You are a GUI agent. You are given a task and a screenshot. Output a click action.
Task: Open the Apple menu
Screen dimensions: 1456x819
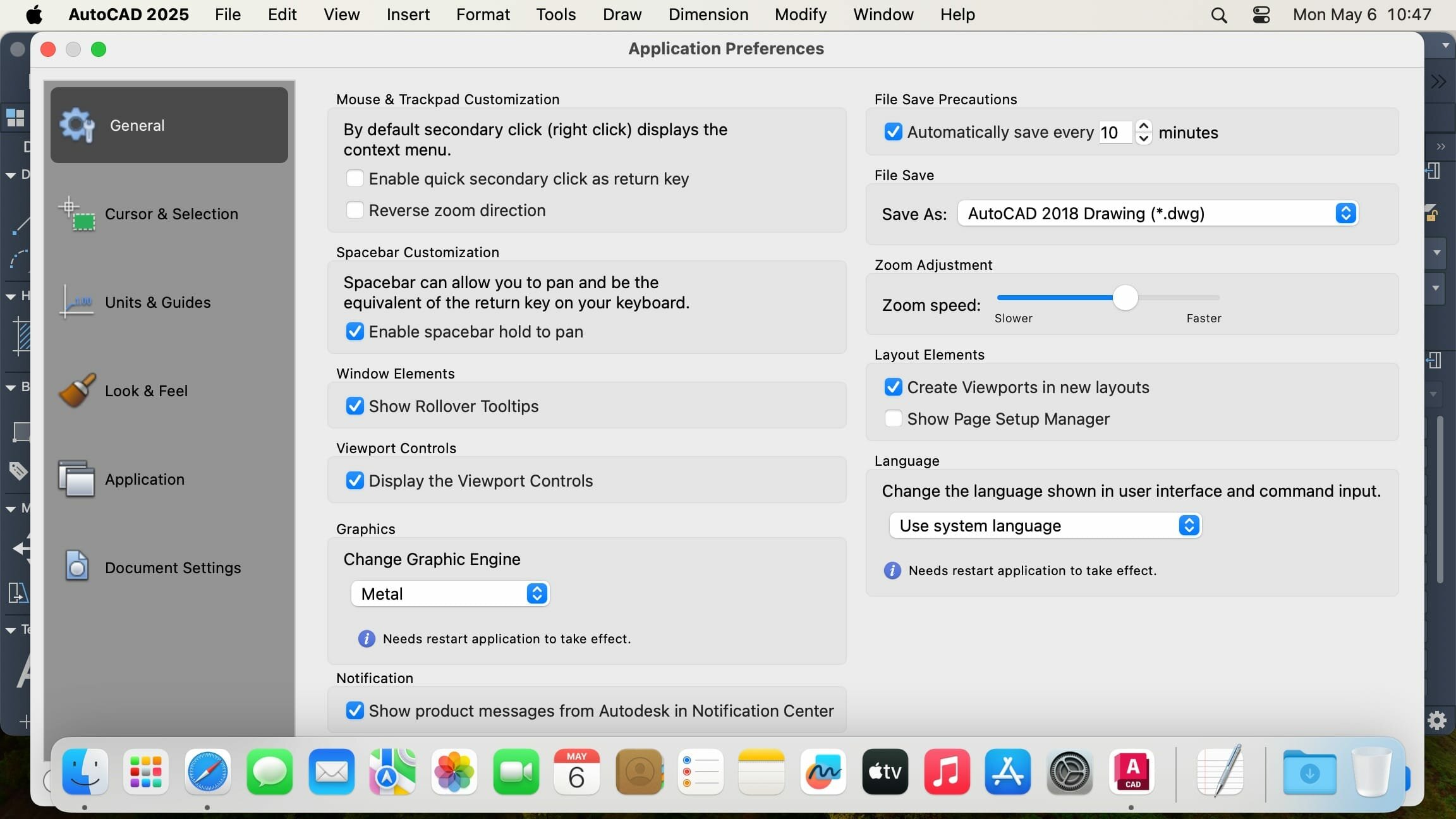pos(34,14)
